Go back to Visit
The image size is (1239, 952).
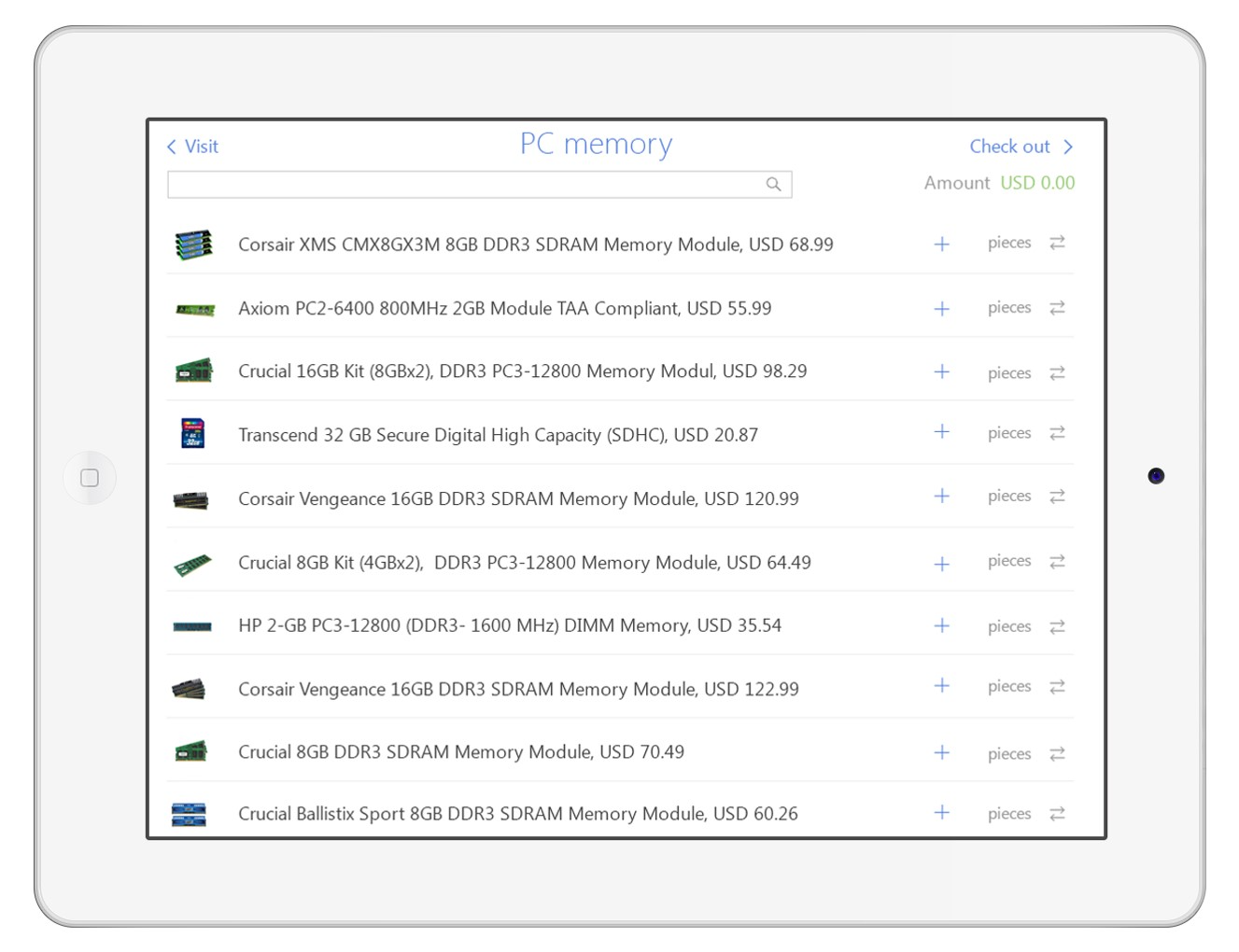coord(192,147)
